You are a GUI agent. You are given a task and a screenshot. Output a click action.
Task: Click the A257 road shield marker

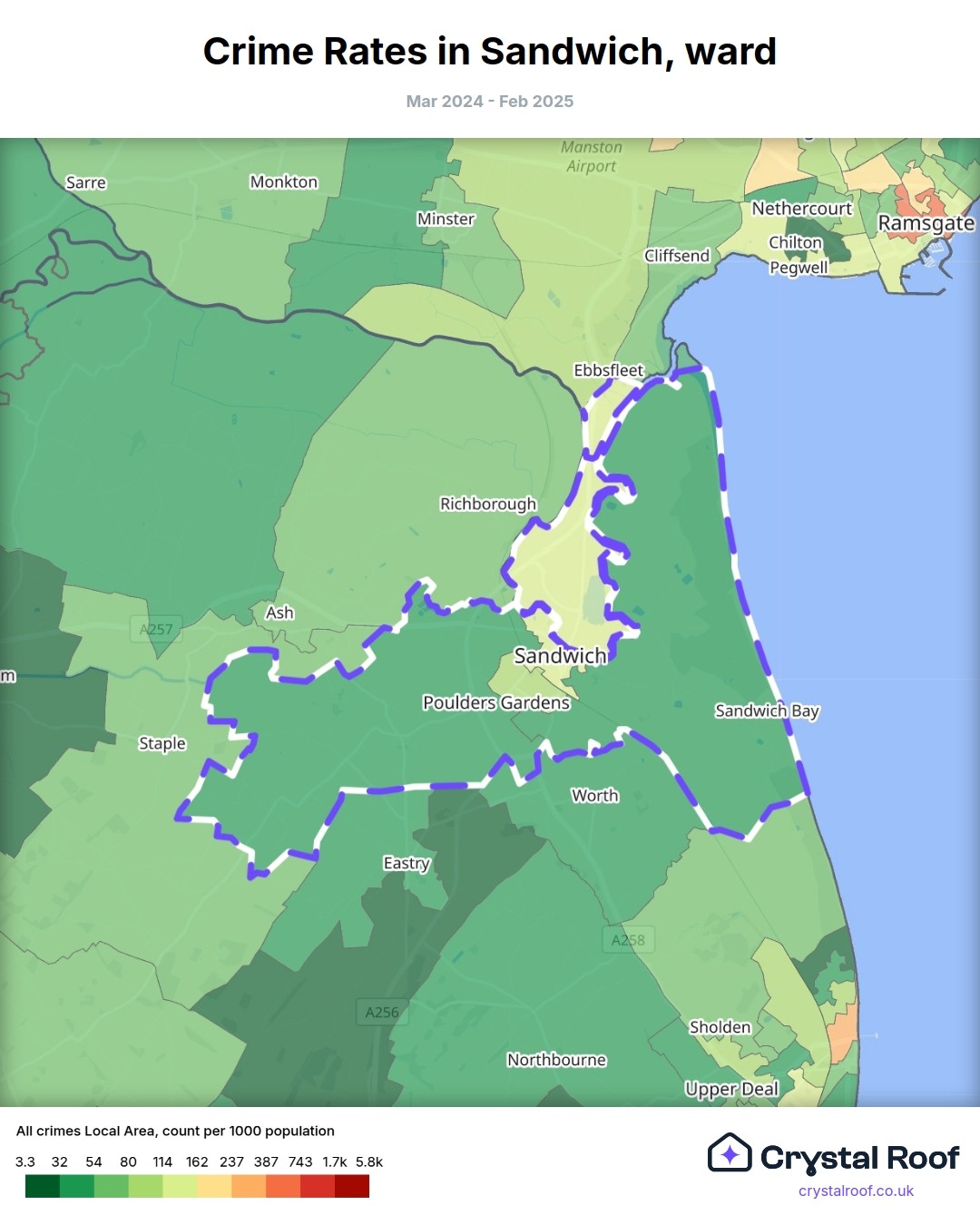pyautogui.click(x=156, y=629)
